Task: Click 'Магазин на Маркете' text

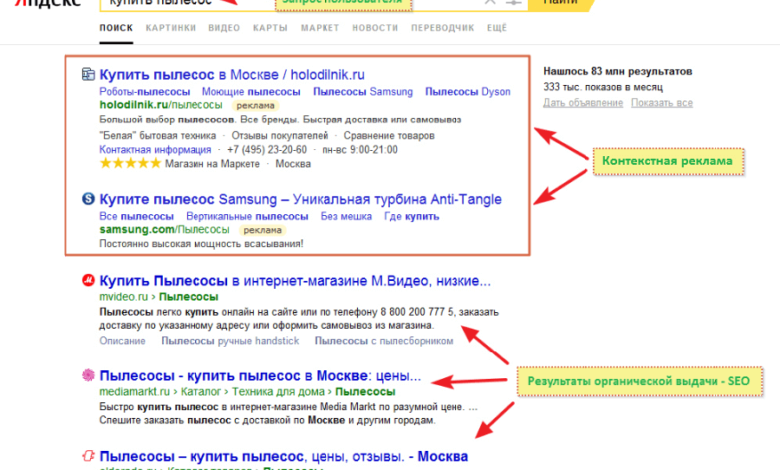Action: tap(212, 164)
